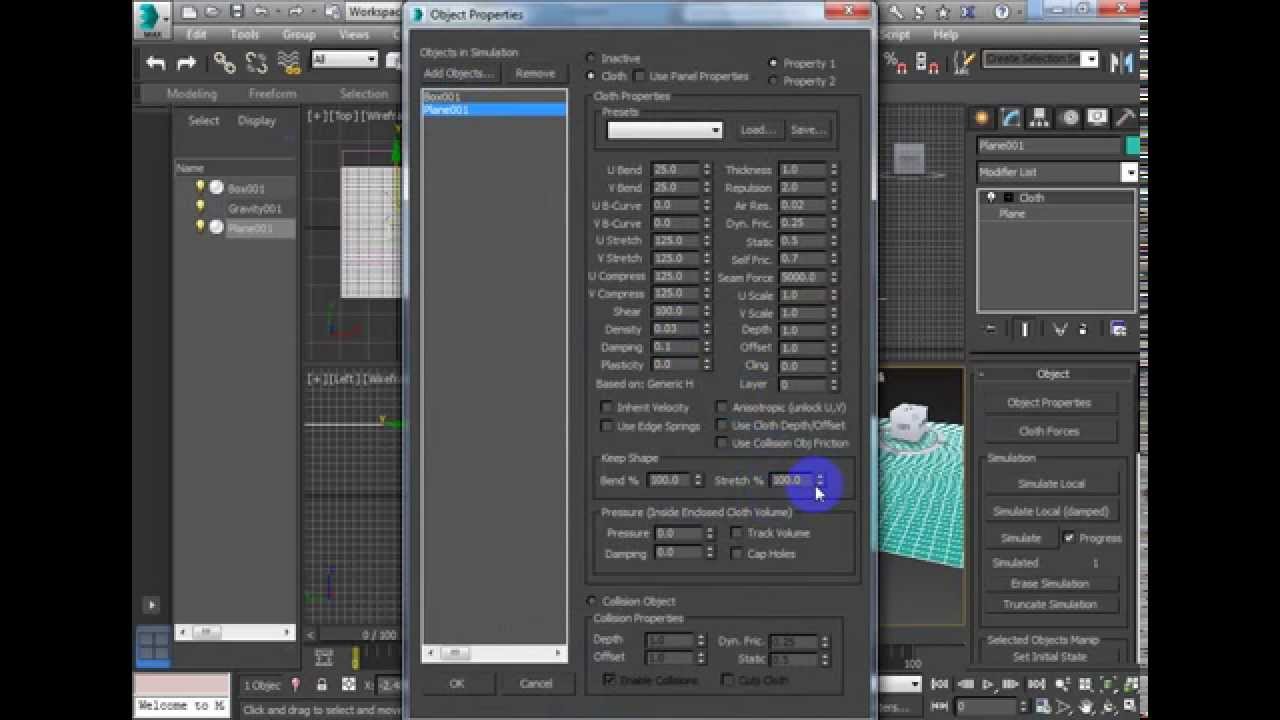Image resolution: width=1280 pixels, height=720 pixels.
Task: Click the Add Objects button
Action: click(459, 73)
